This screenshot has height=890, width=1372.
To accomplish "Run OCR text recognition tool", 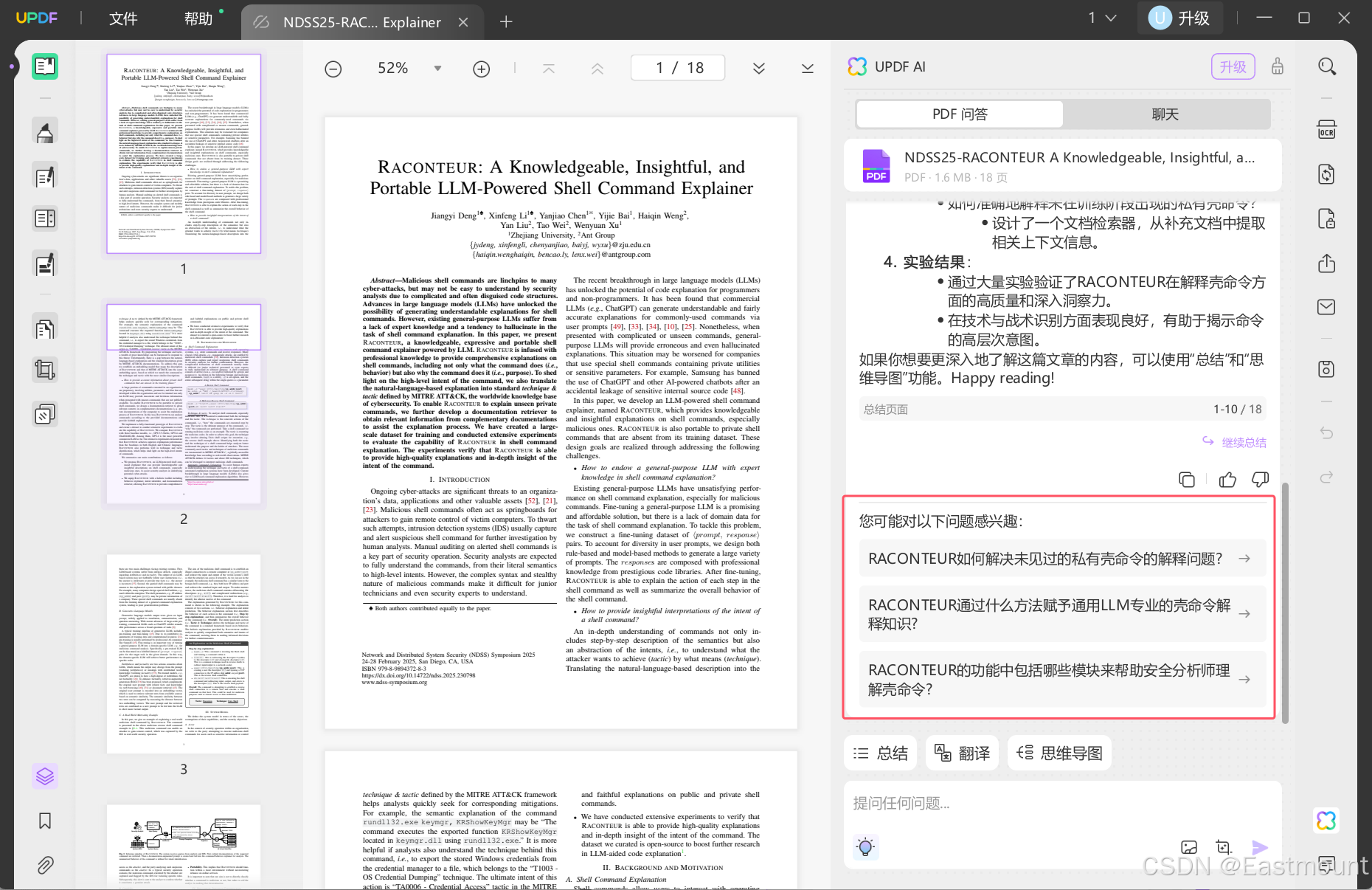I will 1327,130.
